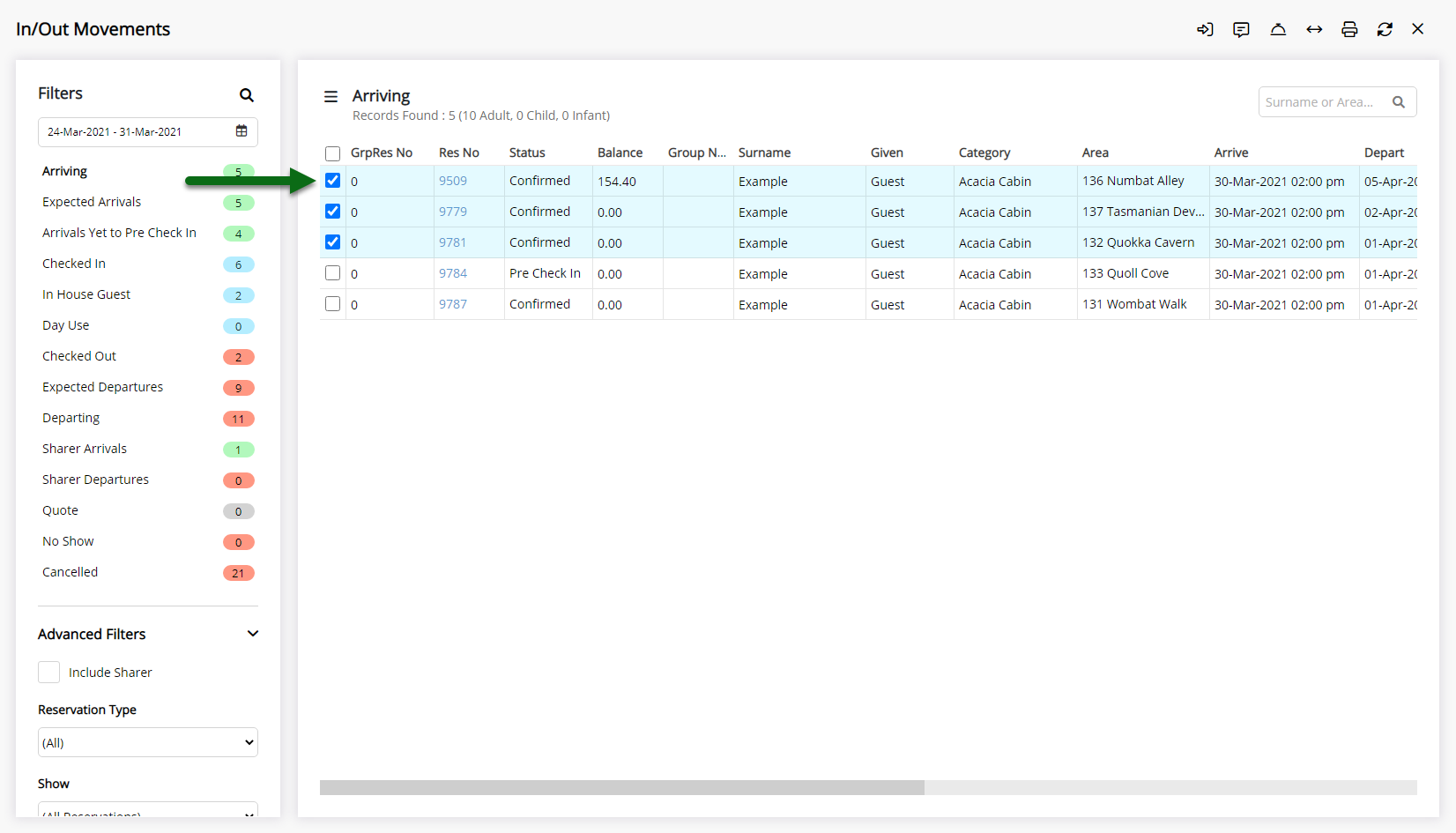Click the horizontal double-arrow icon
The width and height of the screenshot is (1456, 833).
1314,29
